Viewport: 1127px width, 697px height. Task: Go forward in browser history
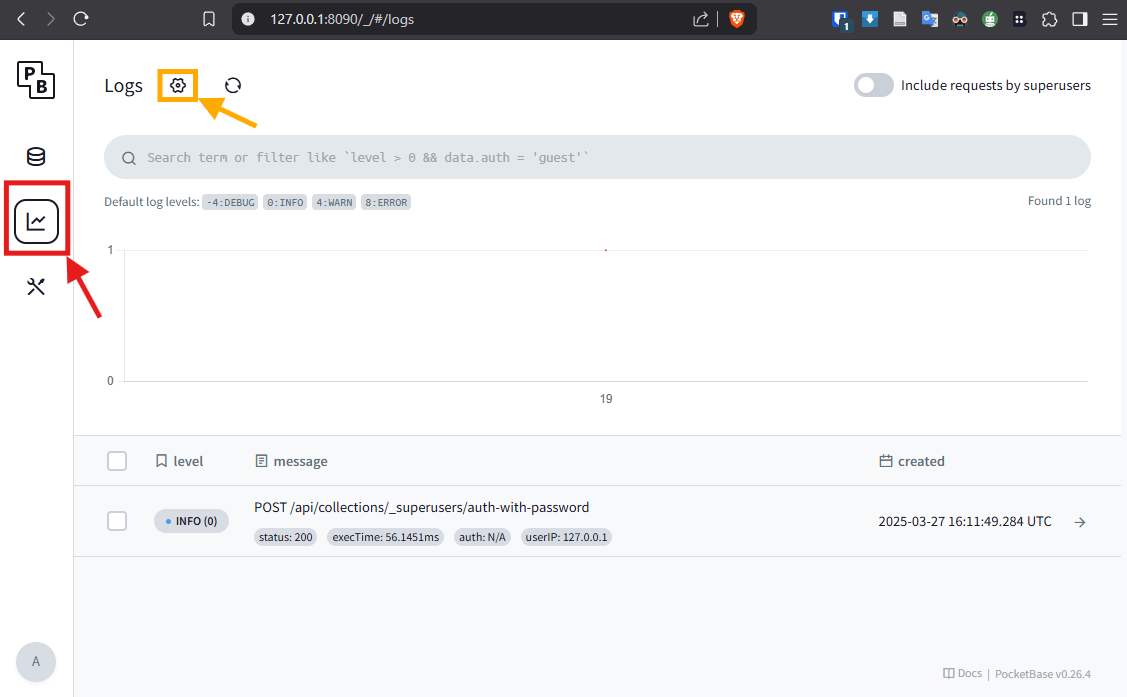50,19
